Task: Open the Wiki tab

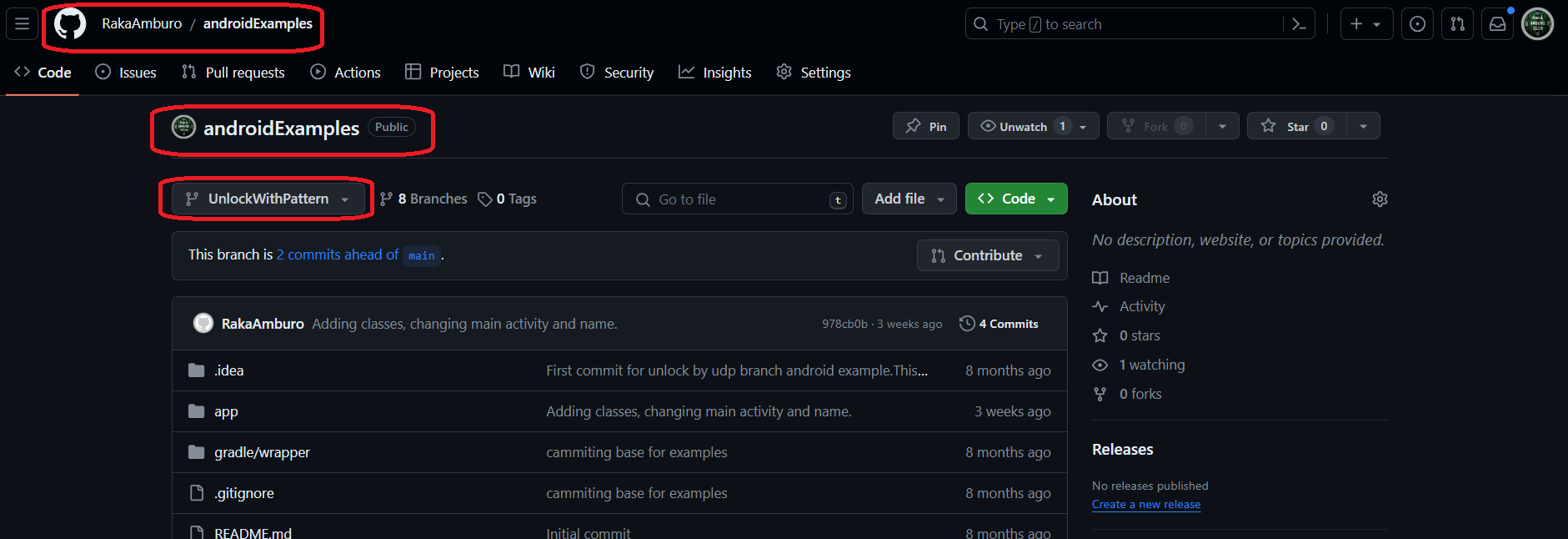Action: [529, 73]
